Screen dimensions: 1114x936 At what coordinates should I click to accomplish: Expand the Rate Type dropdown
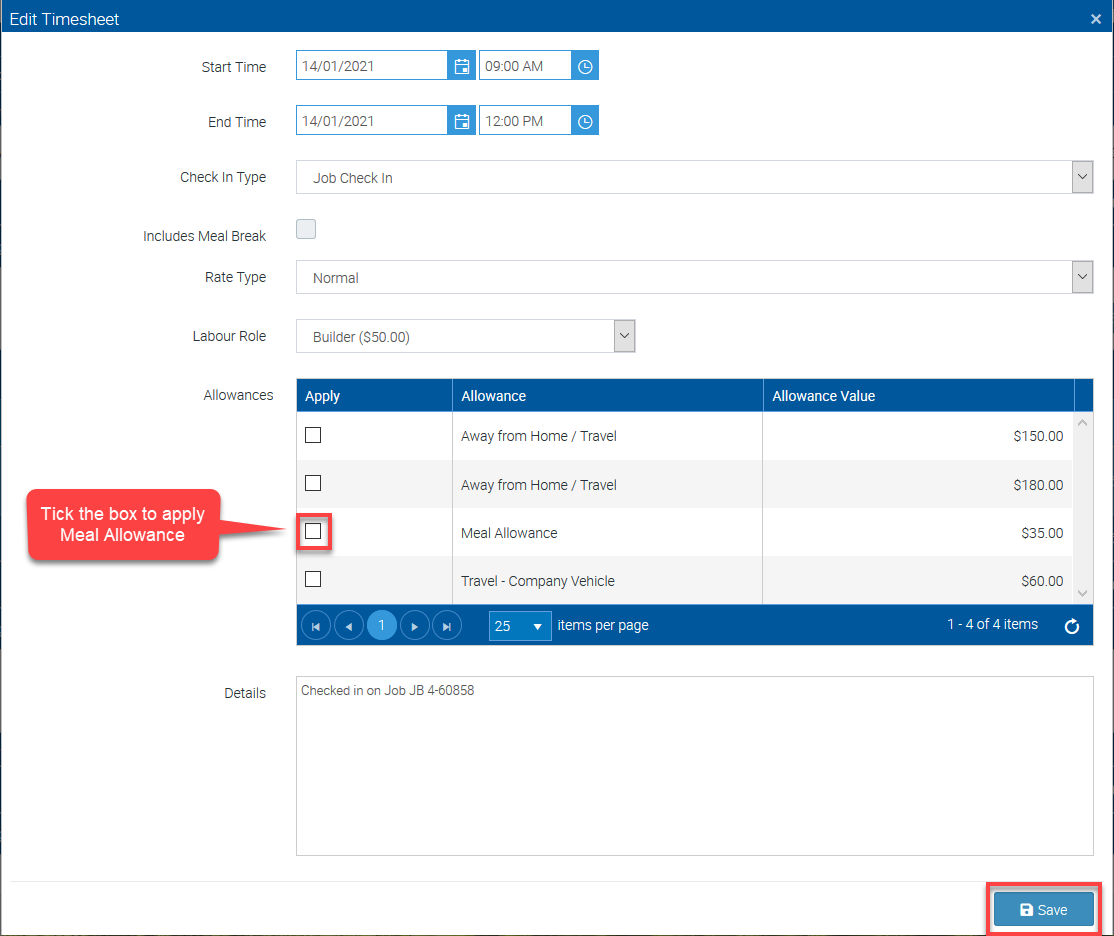click(1082, 277)
